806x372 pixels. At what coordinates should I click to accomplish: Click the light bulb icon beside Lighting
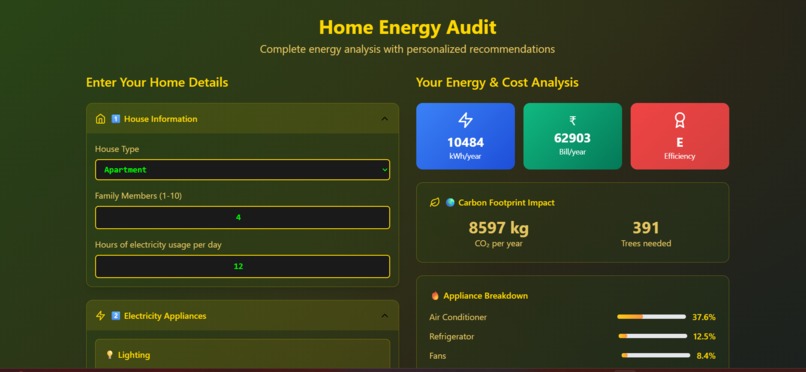pyautogui.click(x=109, y=355)
